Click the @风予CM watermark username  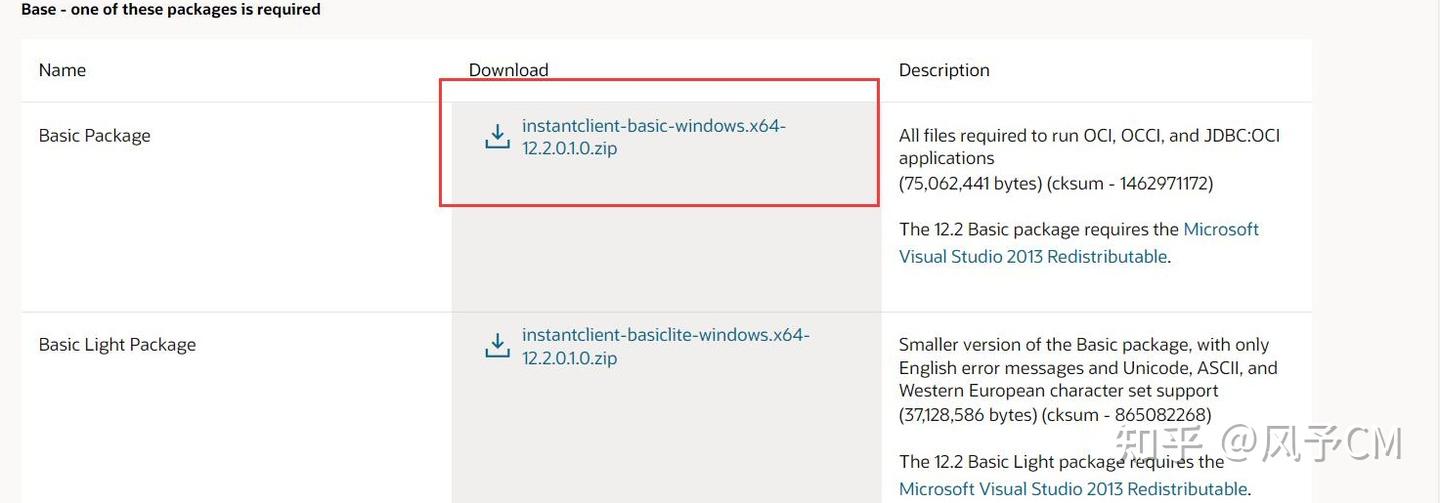[1312, 443]
